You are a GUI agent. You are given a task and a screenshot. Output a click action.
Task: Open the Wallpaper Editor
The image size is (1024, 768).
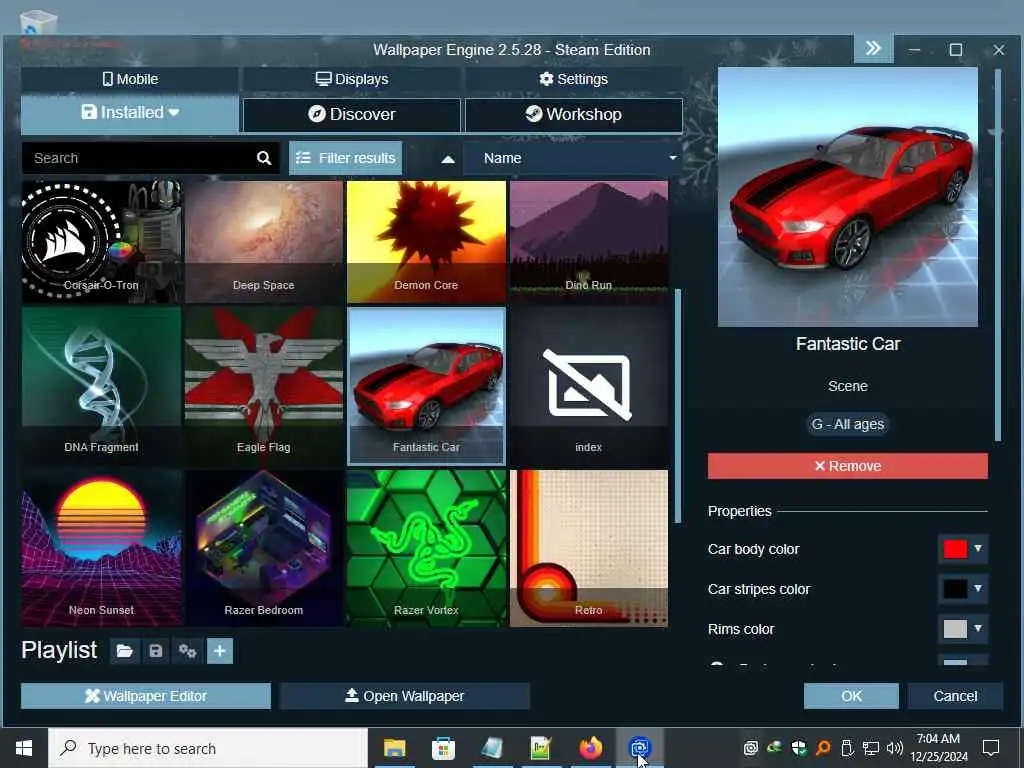click(x=146, y=696)
